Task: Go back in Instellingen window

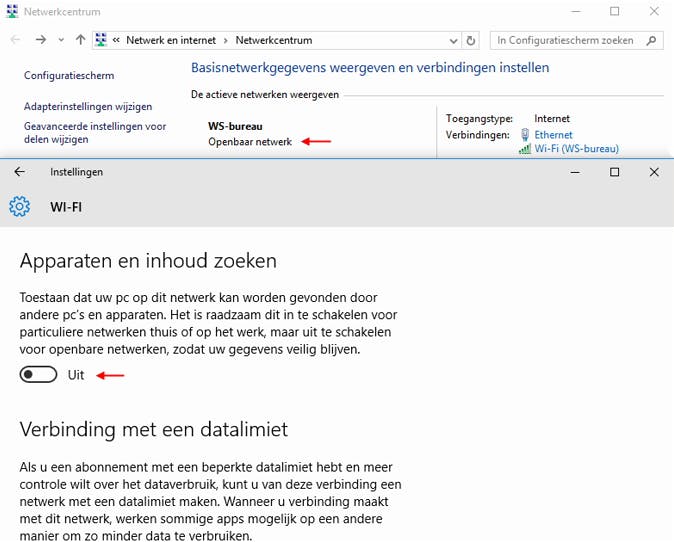Action: pyautogui.click(x=20, y=172)
